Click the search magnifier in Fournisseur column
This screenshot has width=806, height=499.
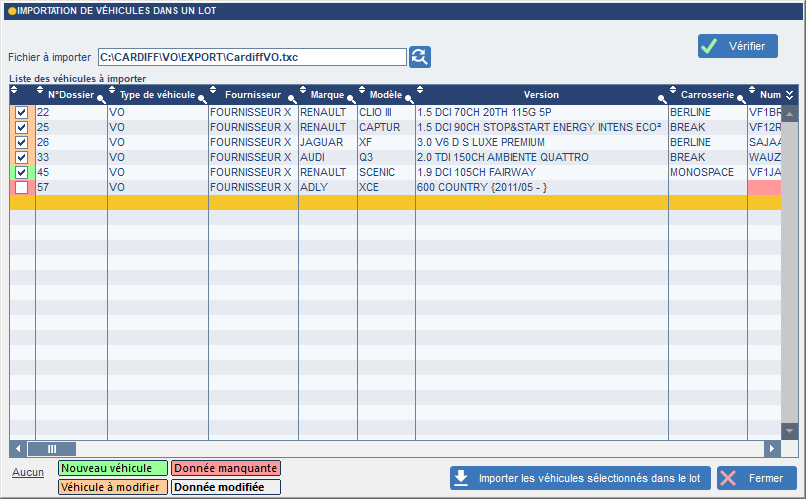click(x=292, y=99)
